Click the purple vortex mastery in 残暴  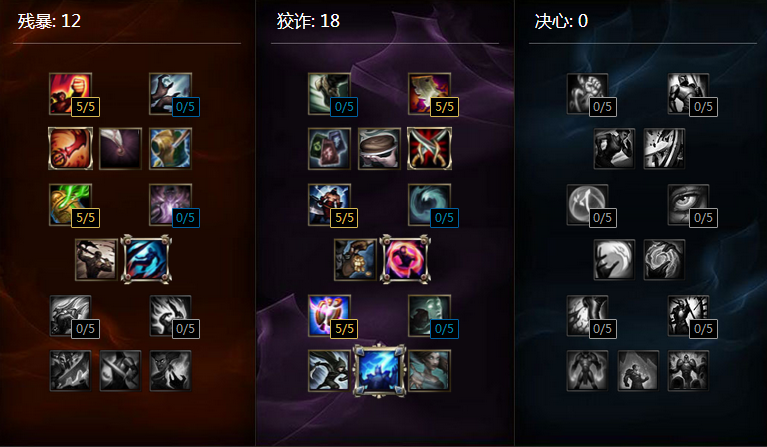point(170,205)
